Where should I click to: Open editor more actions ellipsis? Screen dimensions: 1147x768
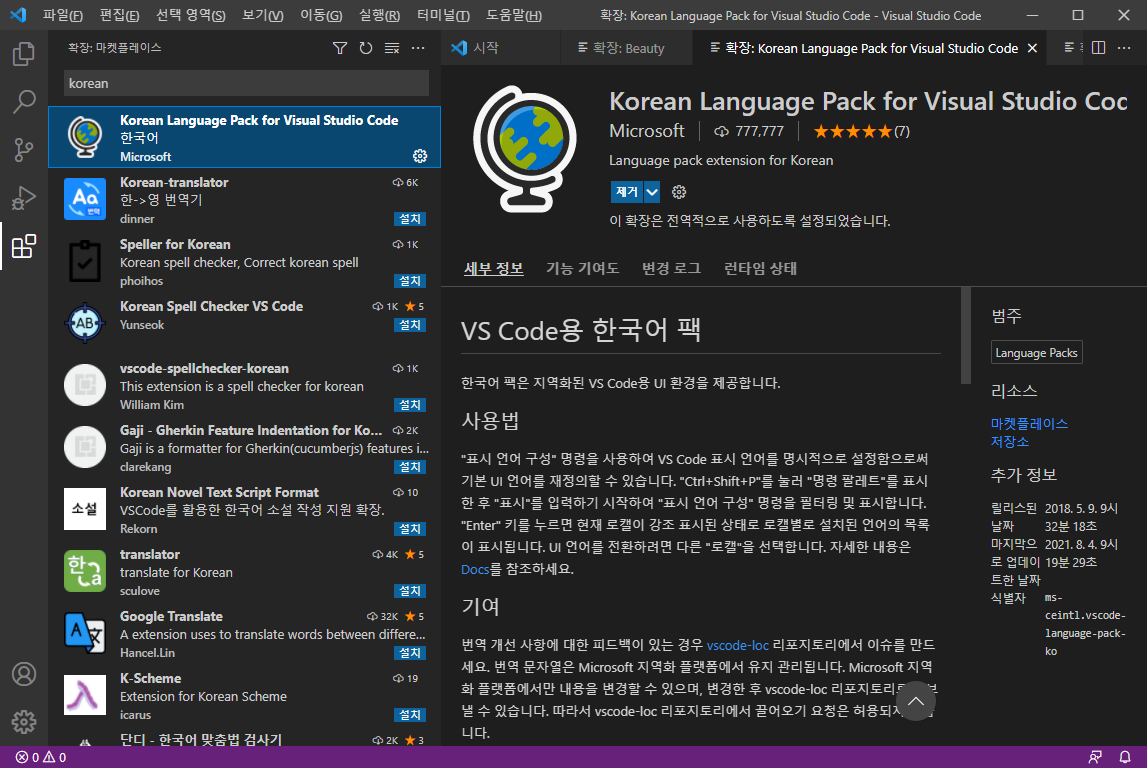tap(1124, 48)
